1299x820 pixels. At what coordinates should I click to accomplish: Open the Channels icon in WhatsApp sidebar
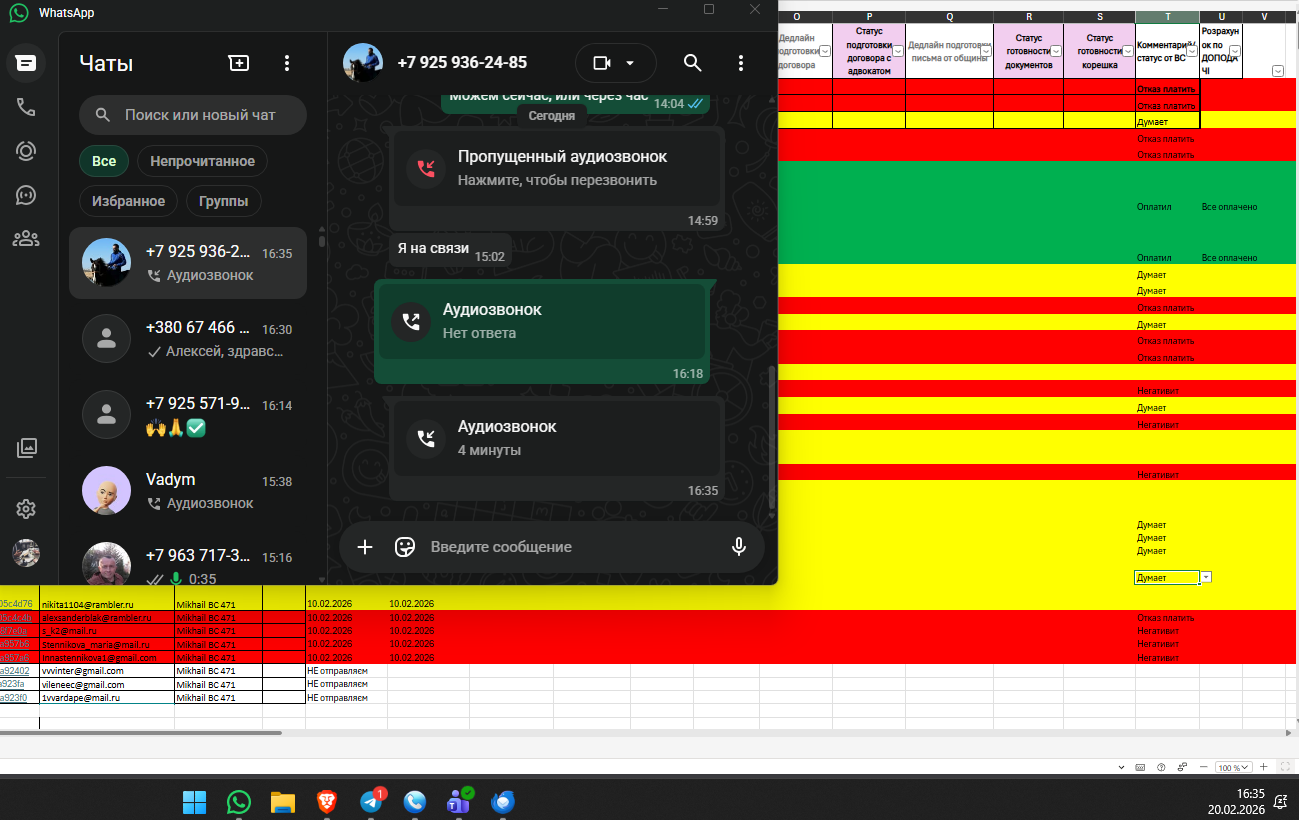pos(26,195)
